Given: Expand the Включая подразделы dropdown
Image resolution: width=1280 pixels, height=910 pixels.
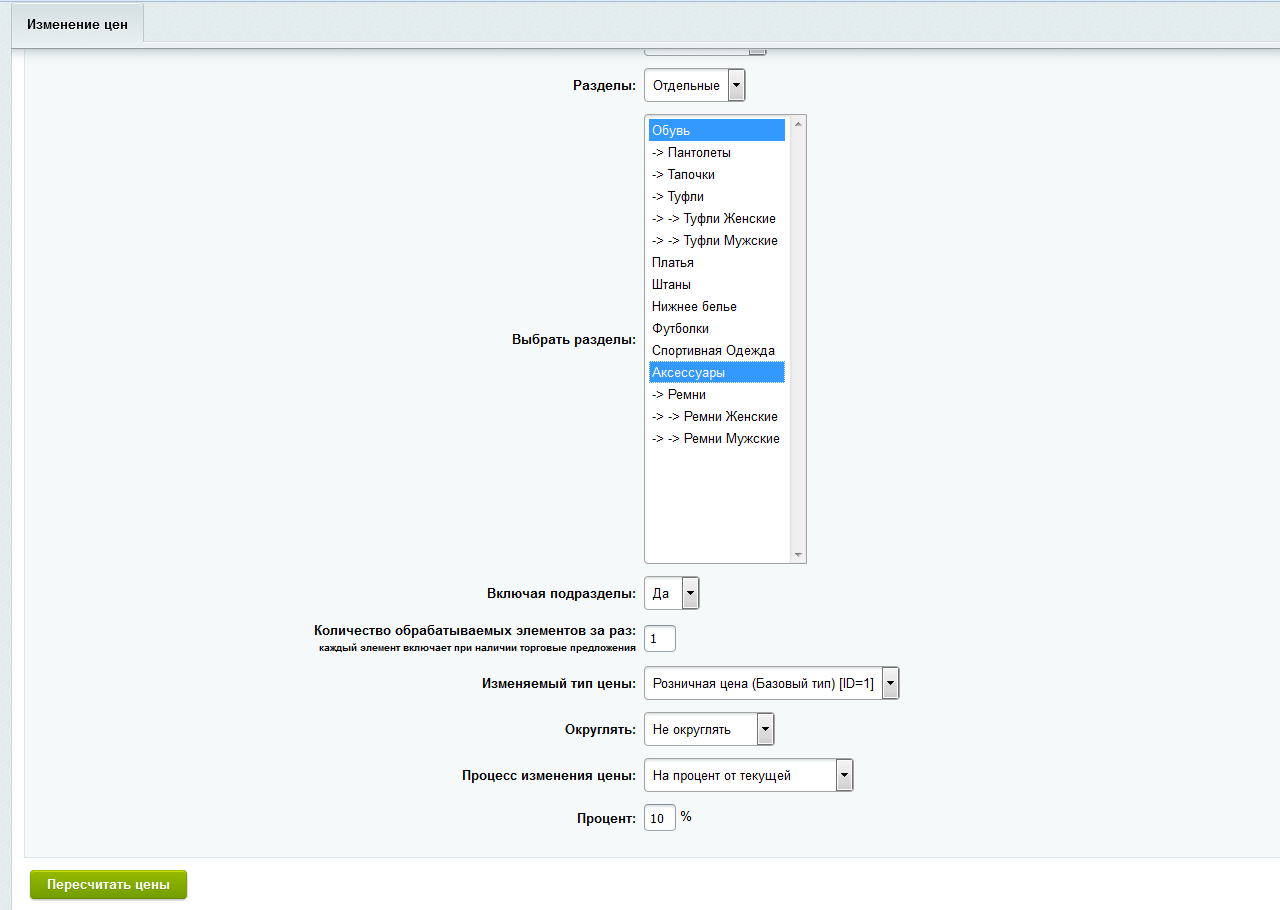Looking at the screenshot, I should click(671, 593).
